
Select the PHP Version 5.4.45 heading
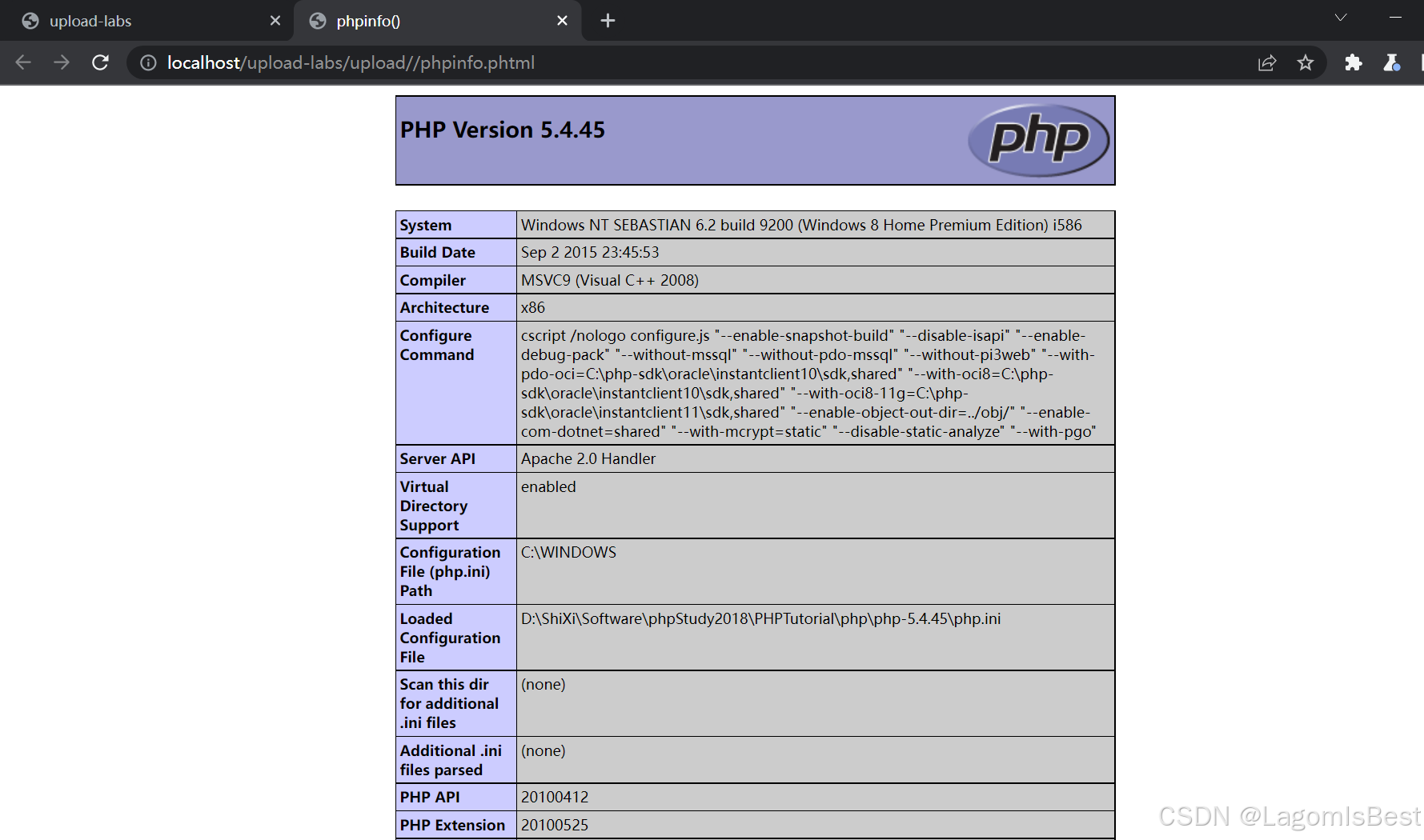pos(503,130)
